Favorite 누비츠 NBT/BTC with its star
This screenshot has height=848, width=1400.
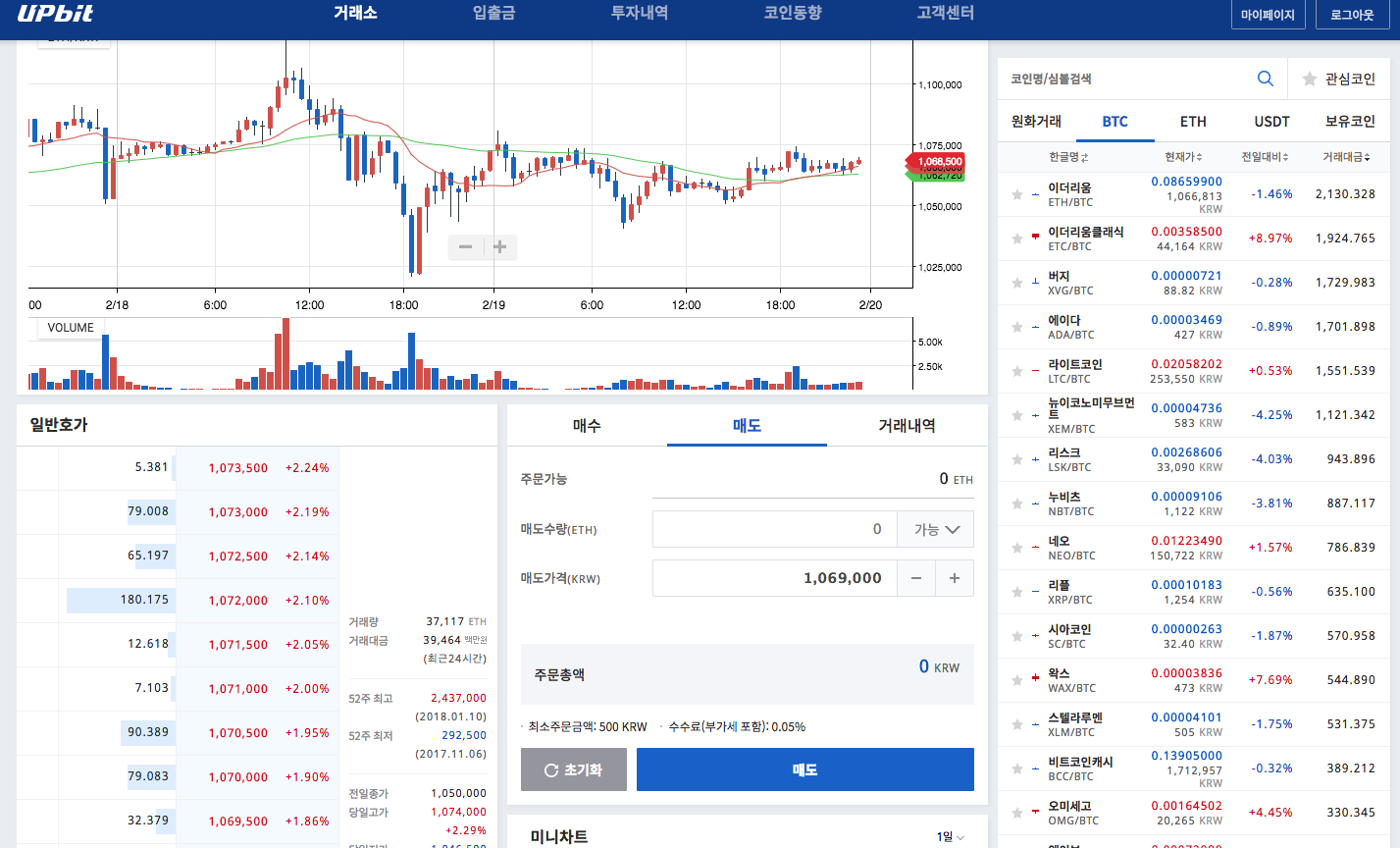coord(1017,503)
